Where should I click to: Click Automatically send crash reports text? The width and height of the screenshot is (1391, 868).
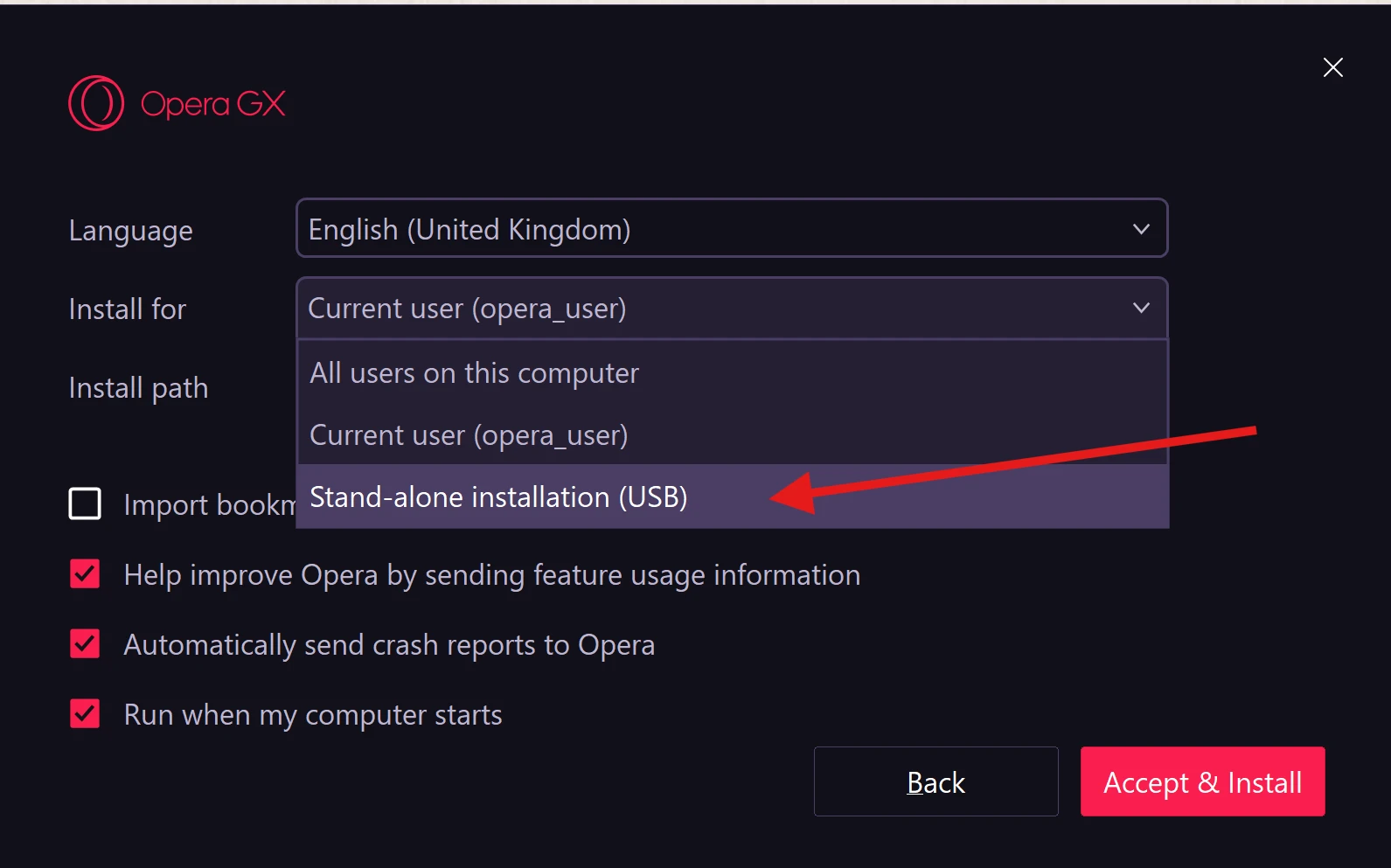(389, 645)
